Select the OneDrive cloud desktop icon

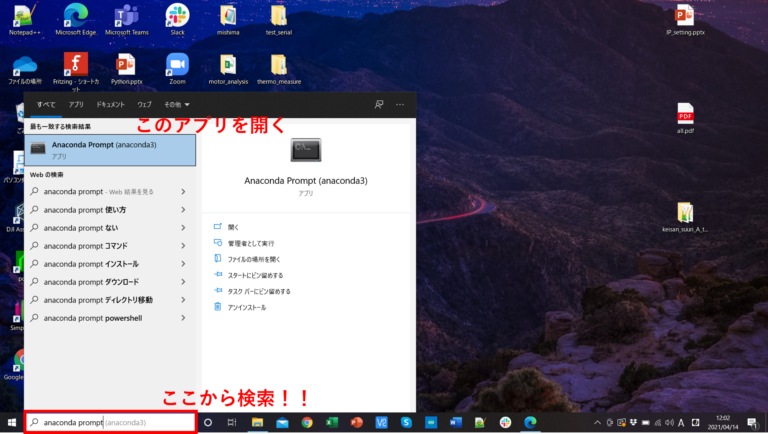pos(24,69)
